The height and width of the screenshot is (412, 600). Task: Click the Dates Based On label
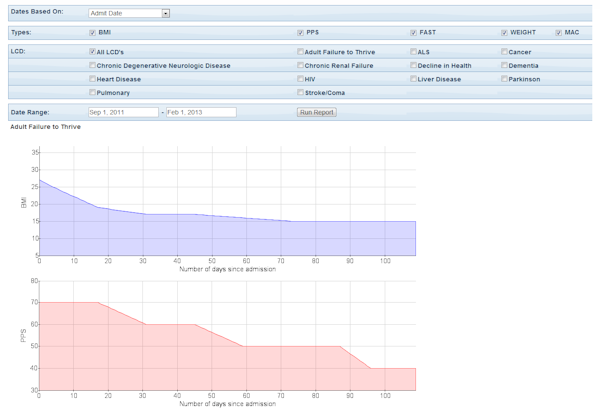[x=37, y=11]
